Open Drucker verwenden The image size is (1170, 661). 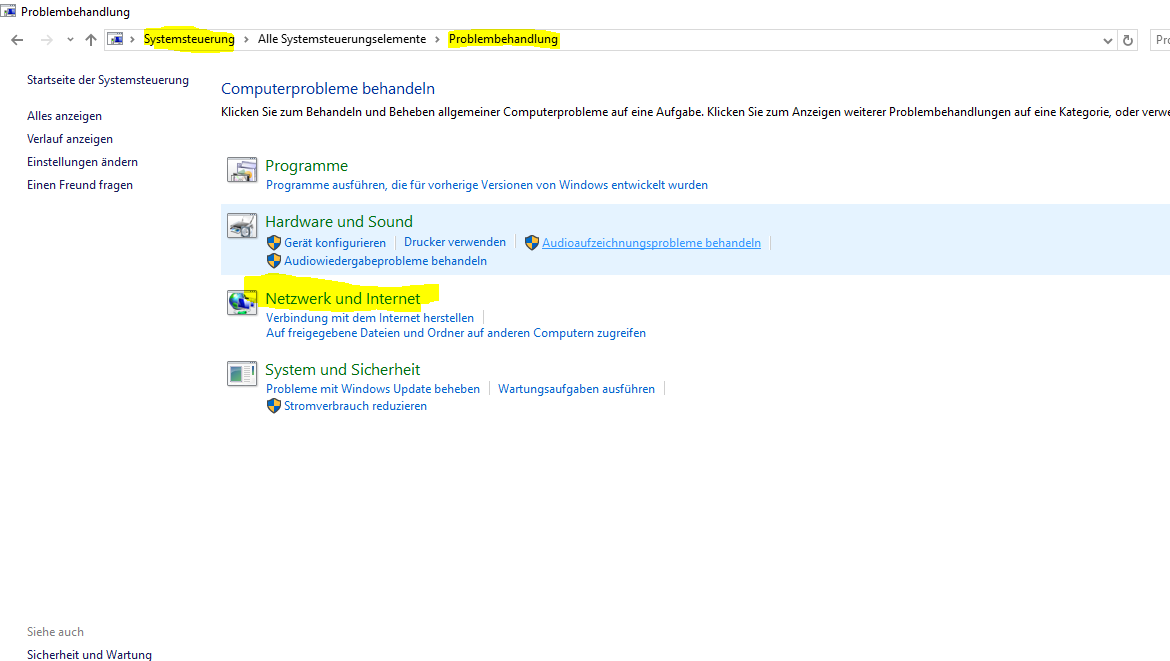(x=454, y=242)
